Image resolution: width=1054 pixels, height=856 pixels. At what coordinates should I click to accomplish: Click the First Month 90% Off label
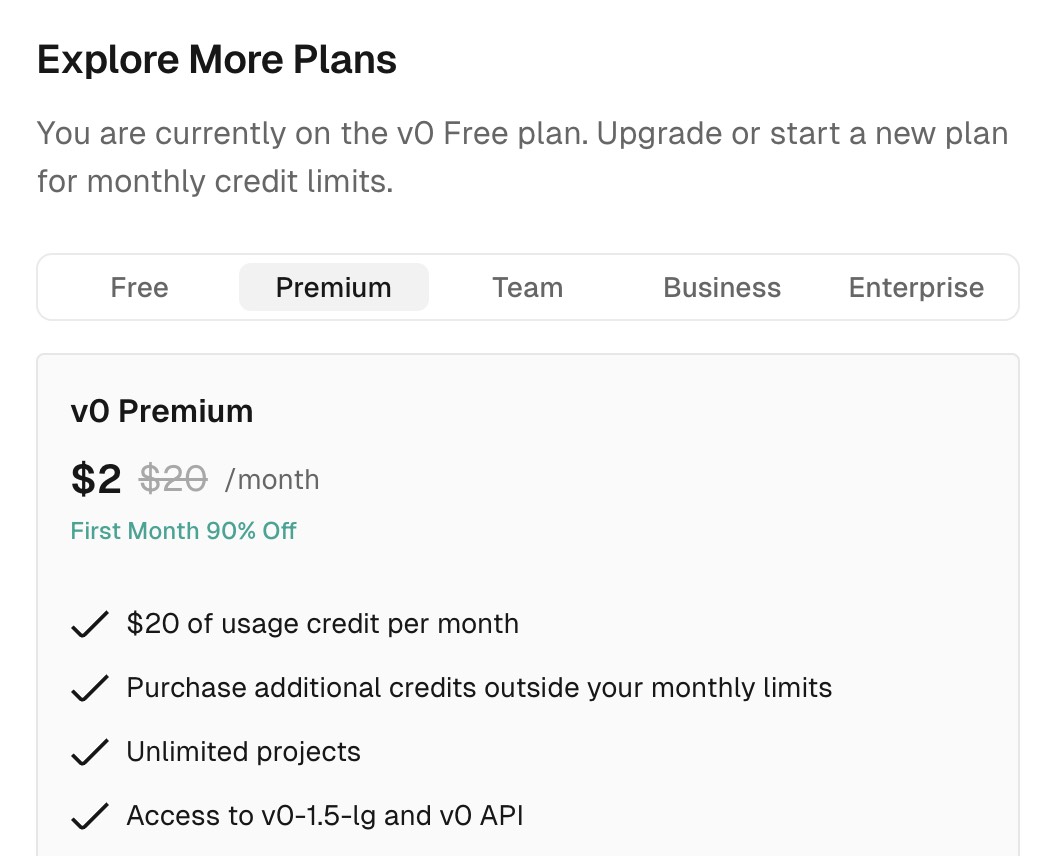[183, 531]
